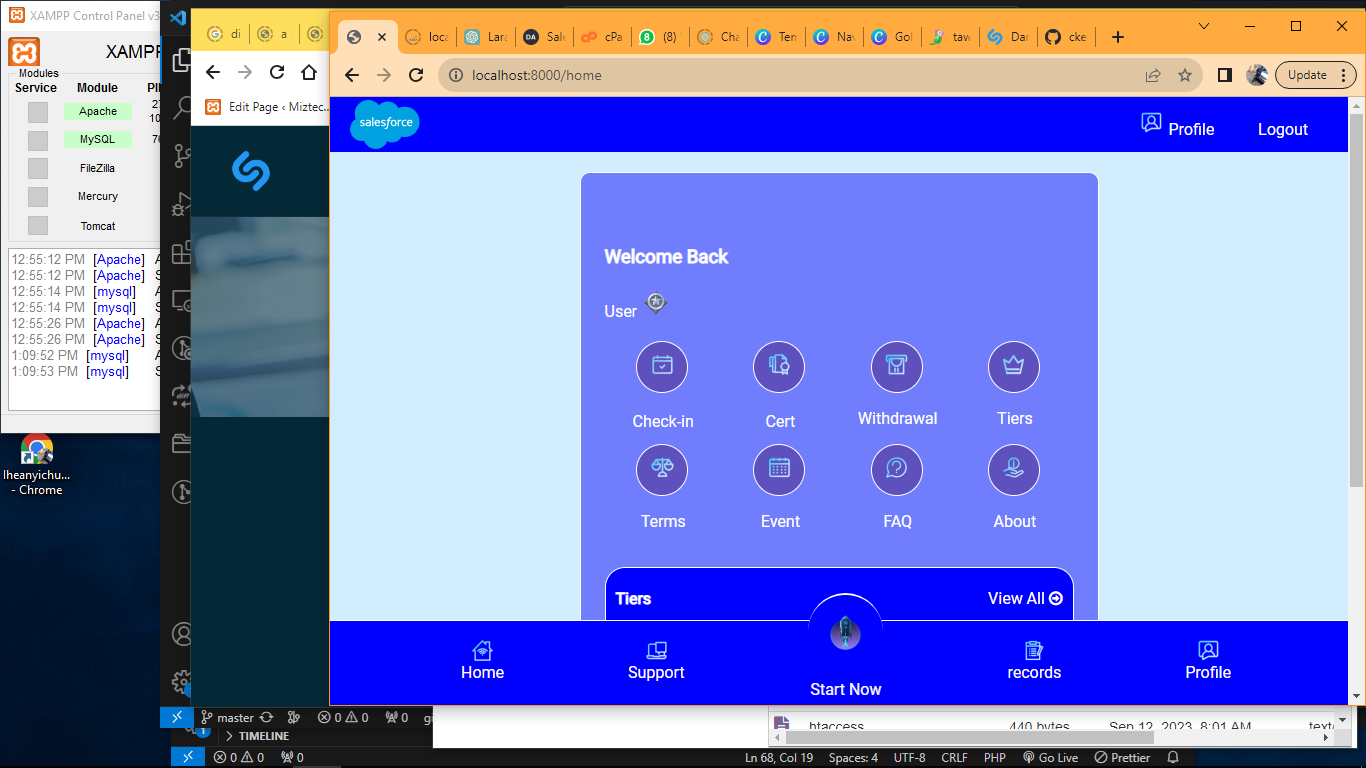Open the Withdrawal icon
1366x768 pixels.
pyautogui.click(x=897, y=367)
